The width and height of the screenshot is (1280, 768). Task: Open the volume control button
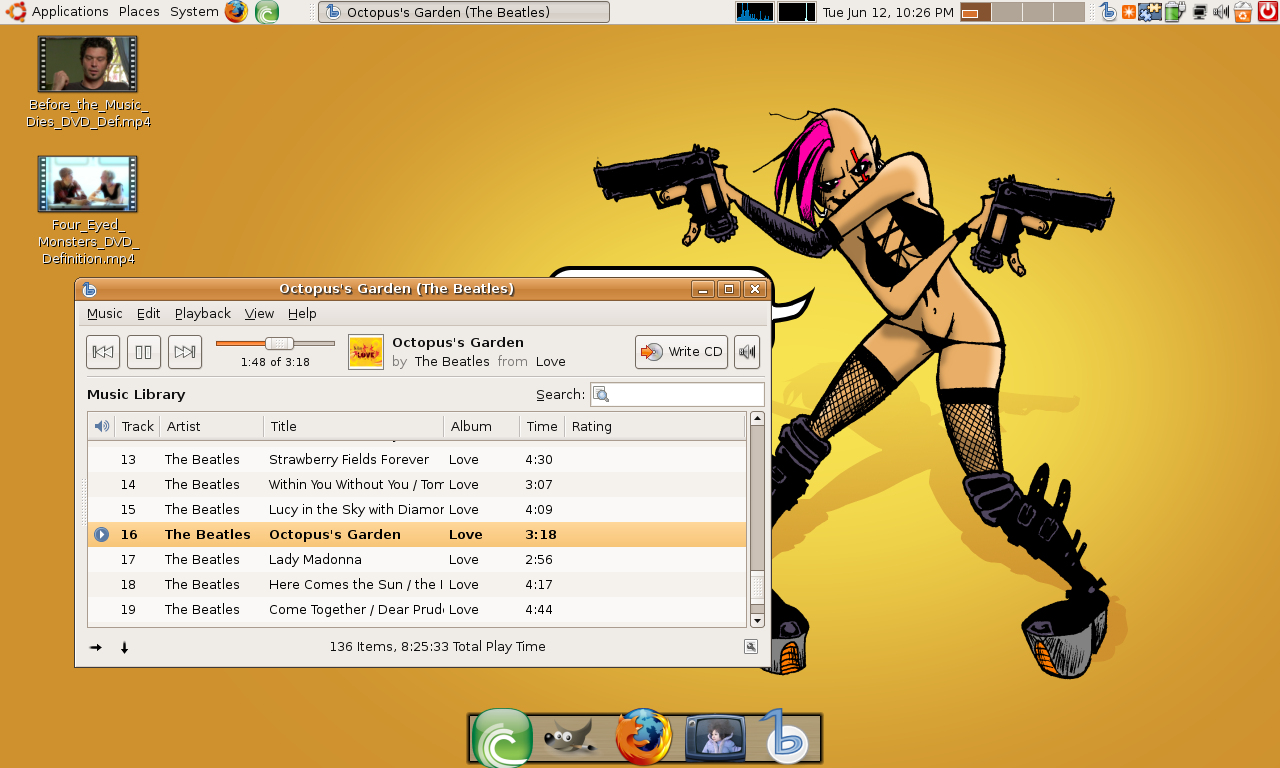(747, 352)
